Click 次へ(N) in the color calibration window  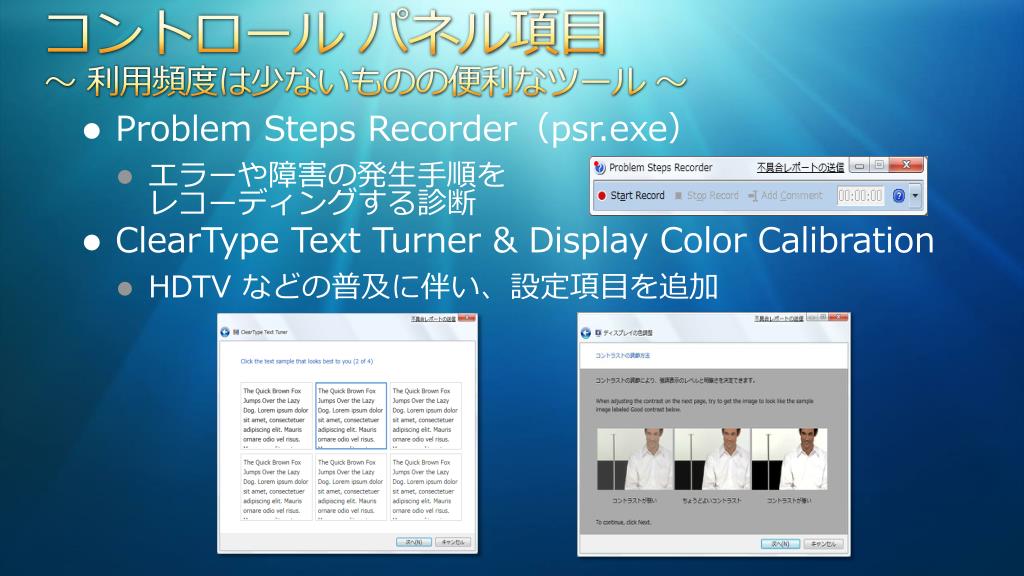pos(780,543)
